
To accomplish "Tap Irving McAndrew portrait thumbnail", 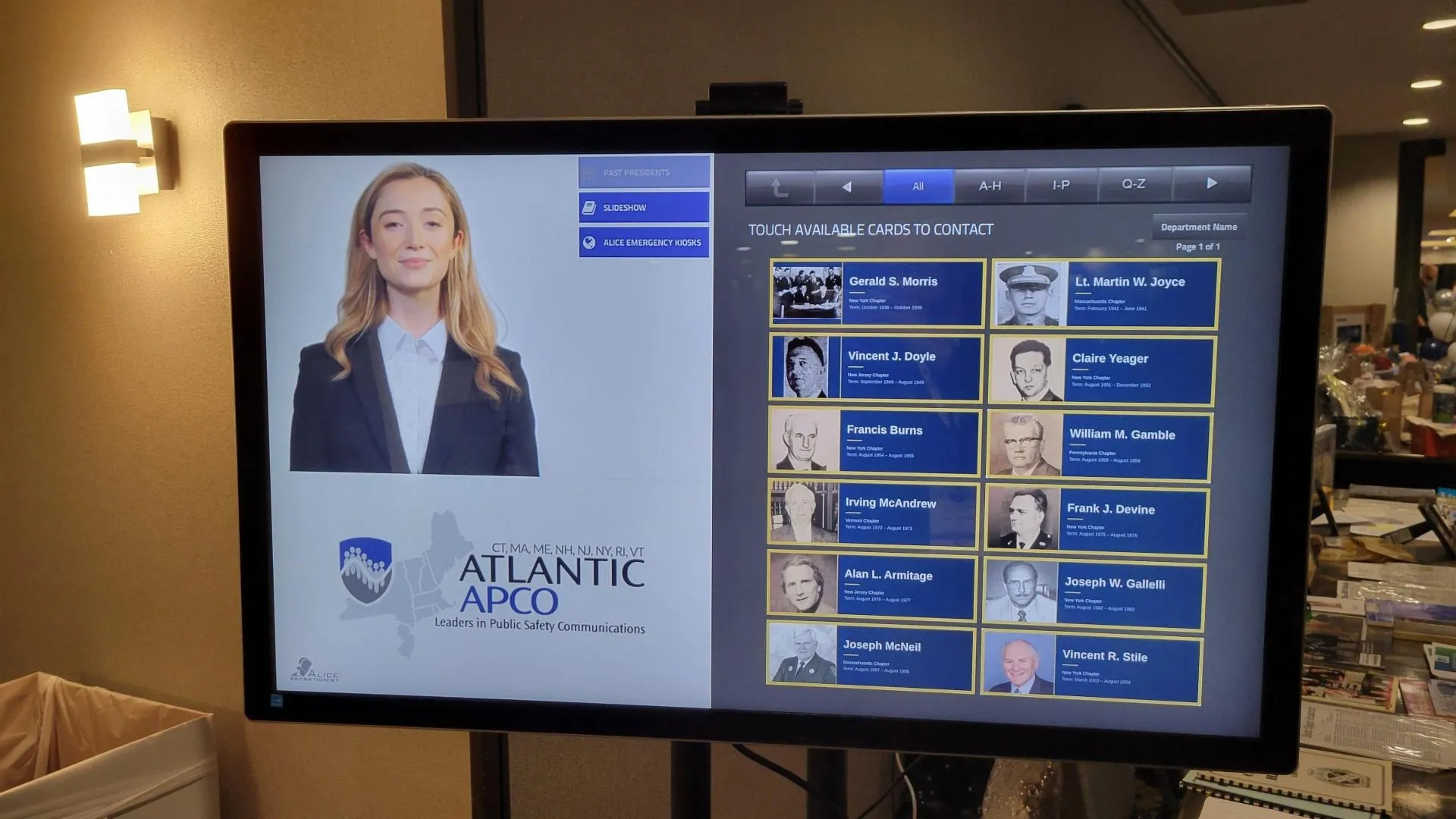I will [x=803, y=513].
